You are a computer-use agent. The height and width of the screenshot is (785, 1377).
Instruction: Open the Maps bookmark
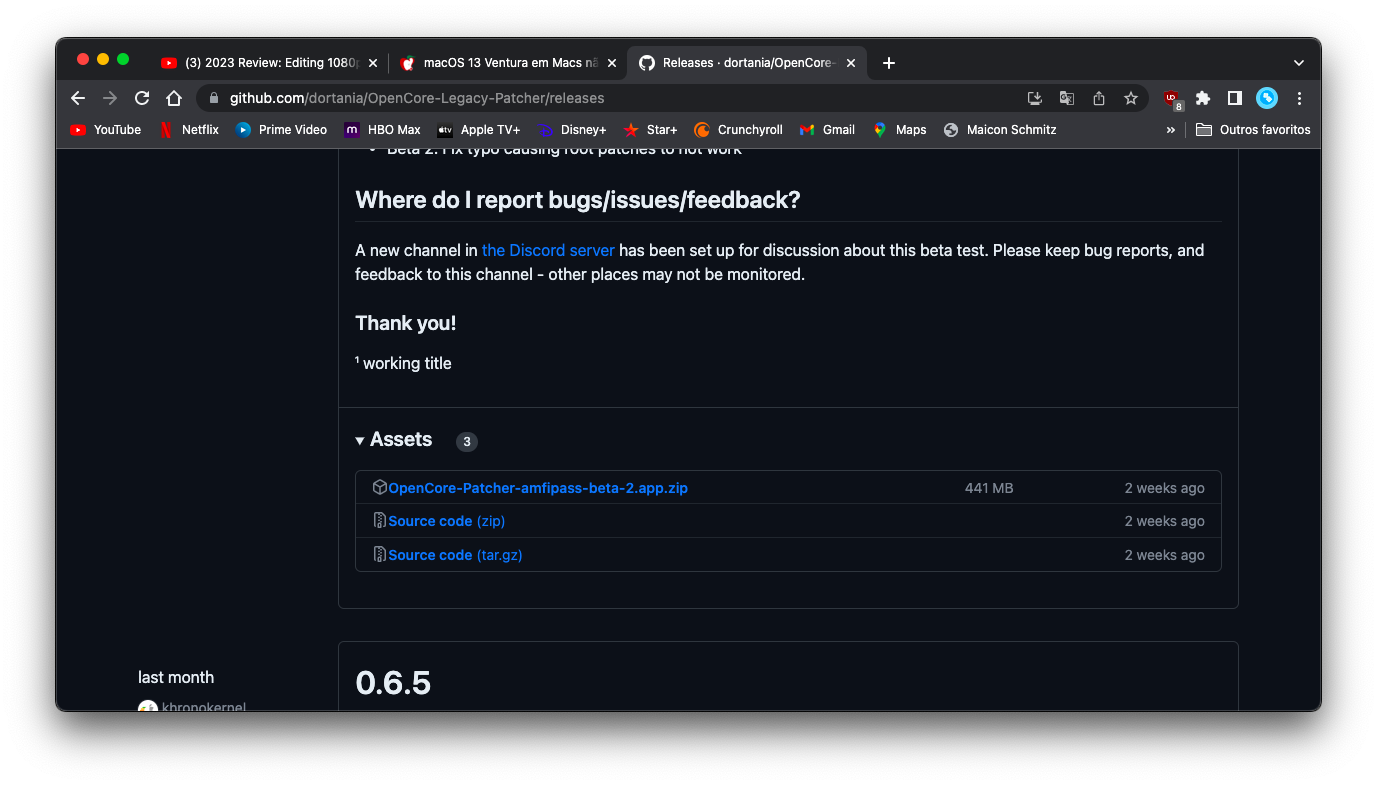[x=899, y=130]
